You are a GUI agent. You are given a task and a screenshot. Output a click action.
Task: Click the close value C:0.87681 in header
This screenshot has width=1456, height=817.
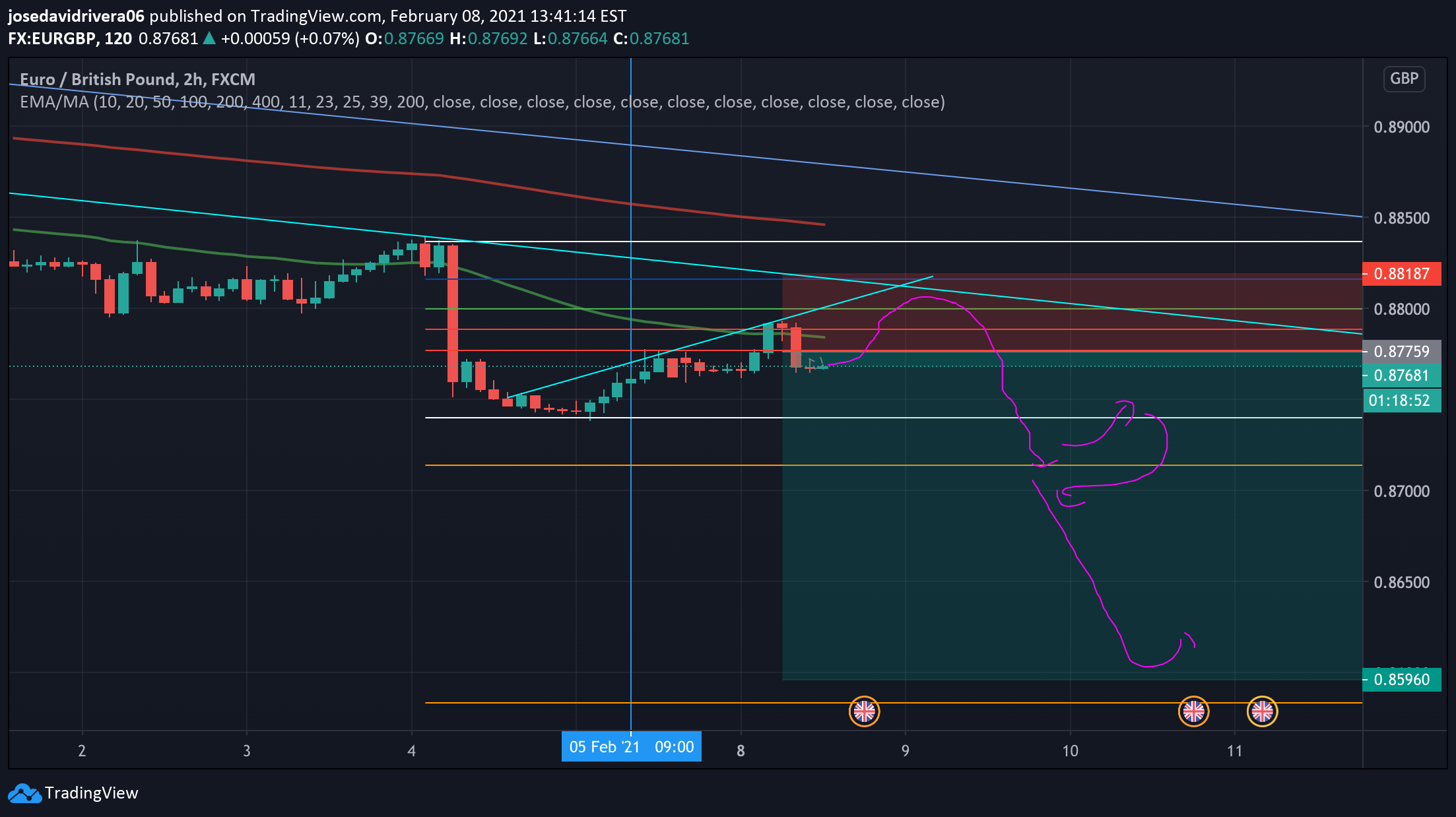point(651,39)
